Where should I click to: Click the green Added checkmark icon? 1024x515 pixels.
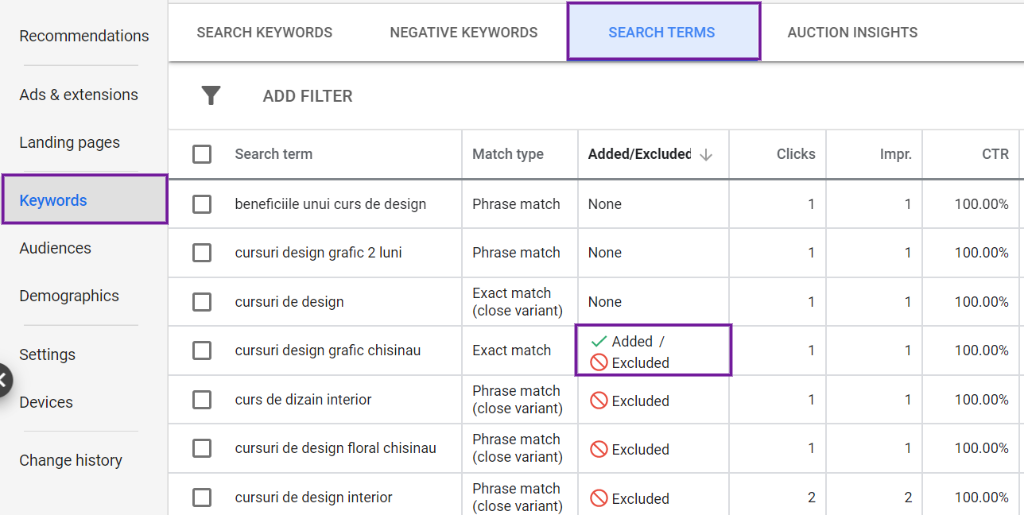598,341
